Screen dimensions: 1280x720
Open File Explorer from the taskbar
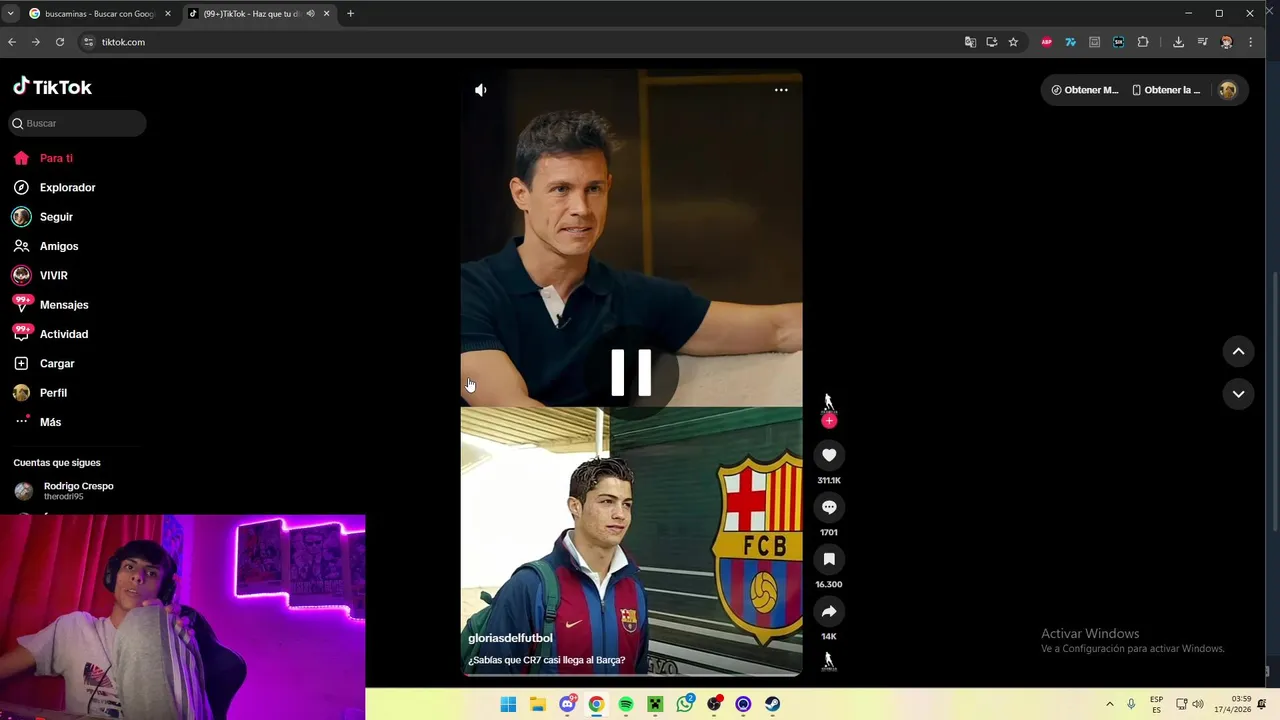(x=537, y=704)
